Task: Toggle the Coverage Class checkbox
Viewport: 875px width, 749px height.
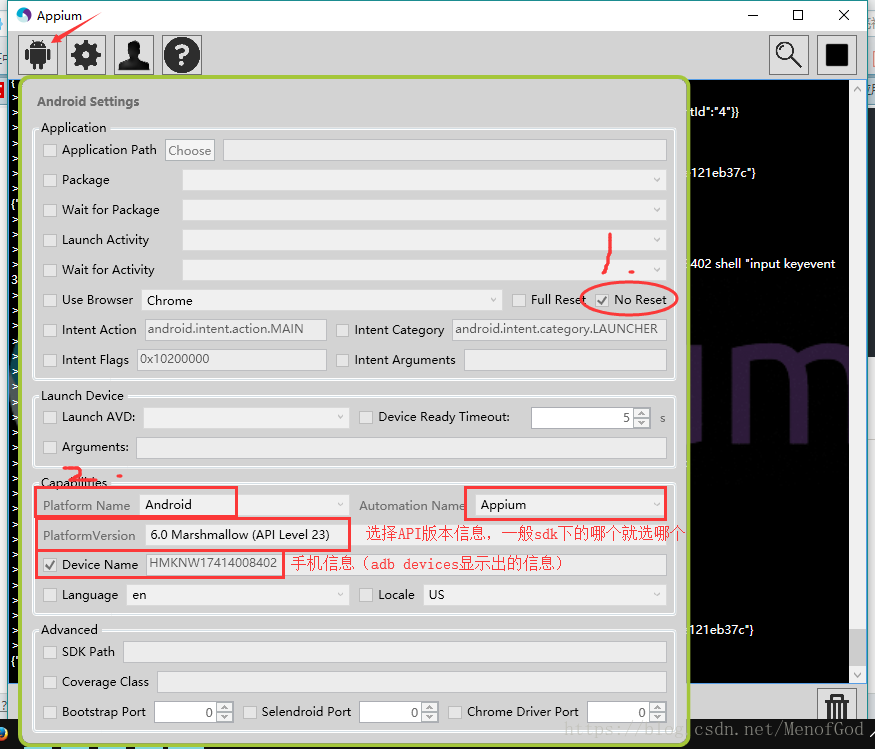Action: coord(50,682)
